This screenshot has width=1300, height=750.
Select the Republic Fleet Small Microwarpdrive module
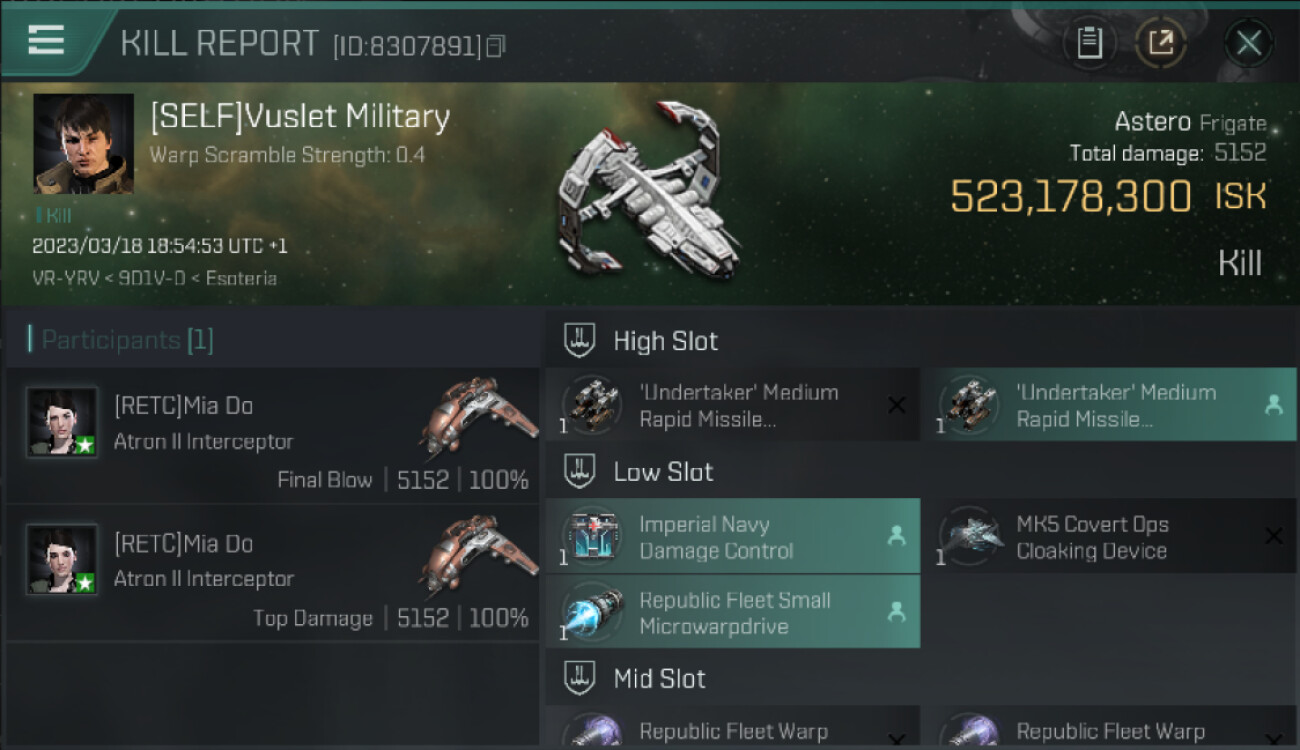pos(732,613)
